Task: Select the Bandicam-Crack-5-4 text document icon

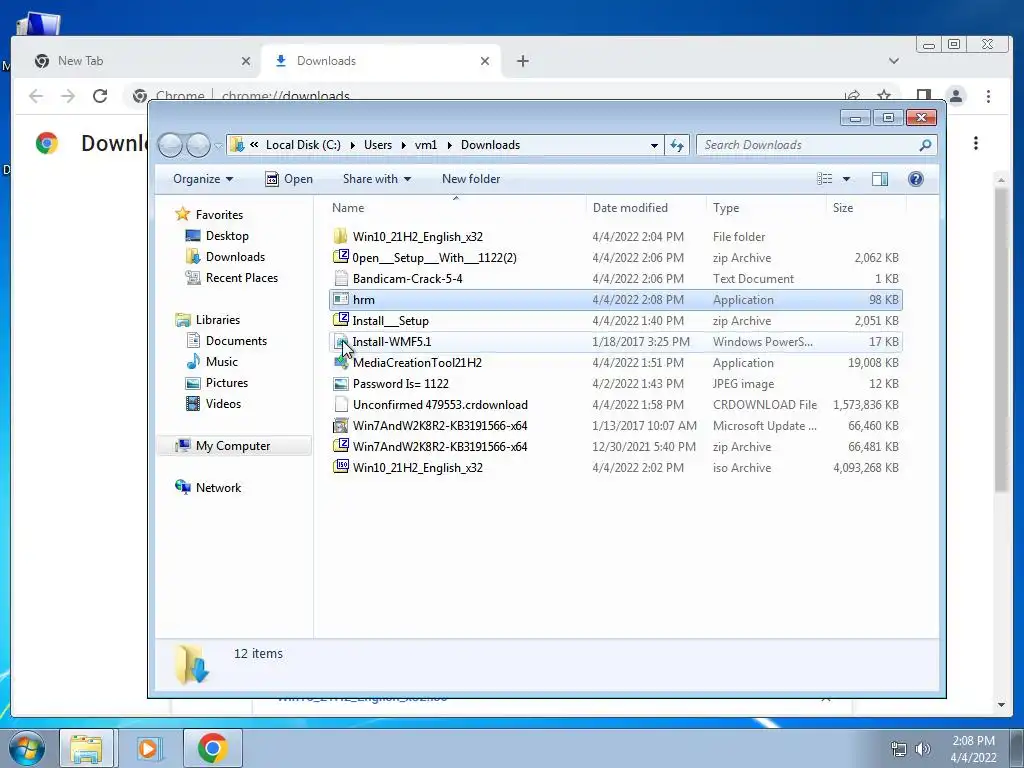Action: tap(340, 278)
